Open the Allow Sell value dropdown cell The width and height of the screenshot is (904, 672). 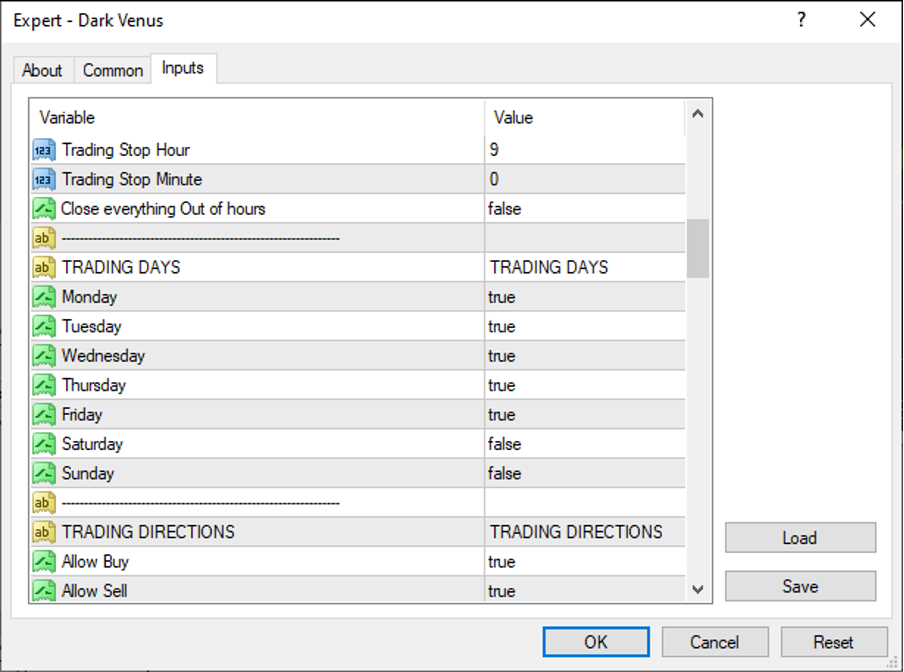585,591
